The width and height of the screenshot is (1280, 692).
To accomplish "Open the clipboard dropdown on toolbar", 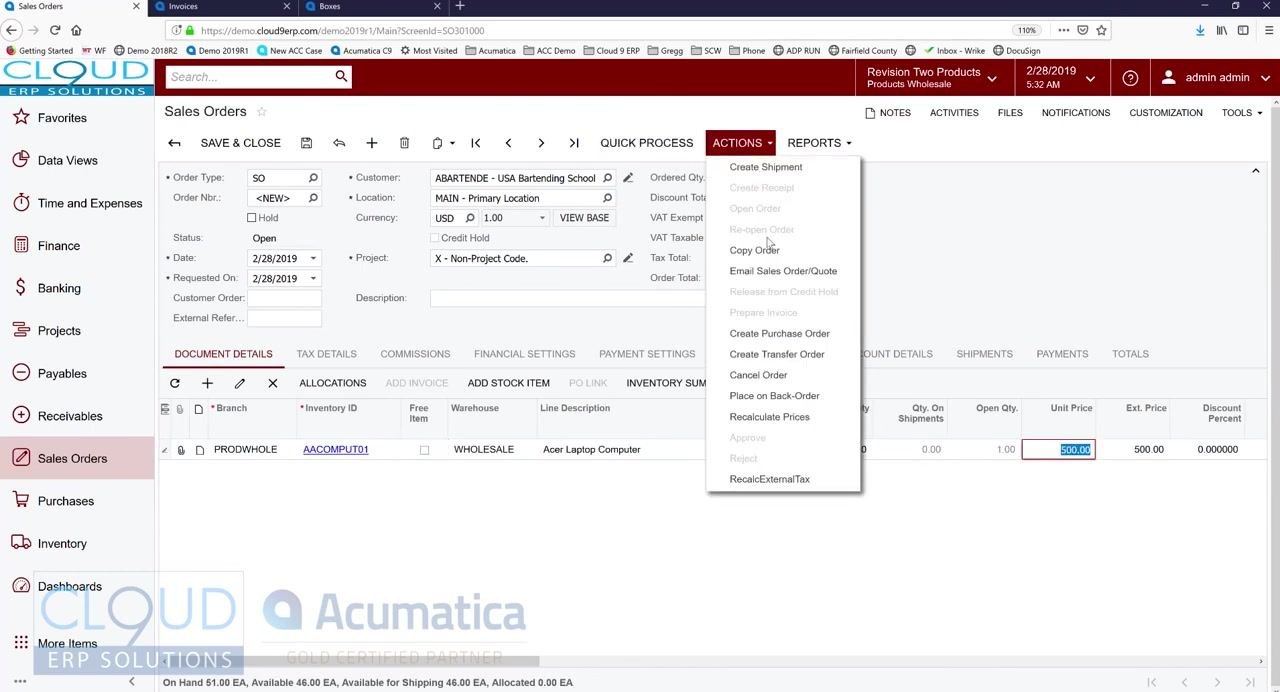I will [x=443, y=143].
